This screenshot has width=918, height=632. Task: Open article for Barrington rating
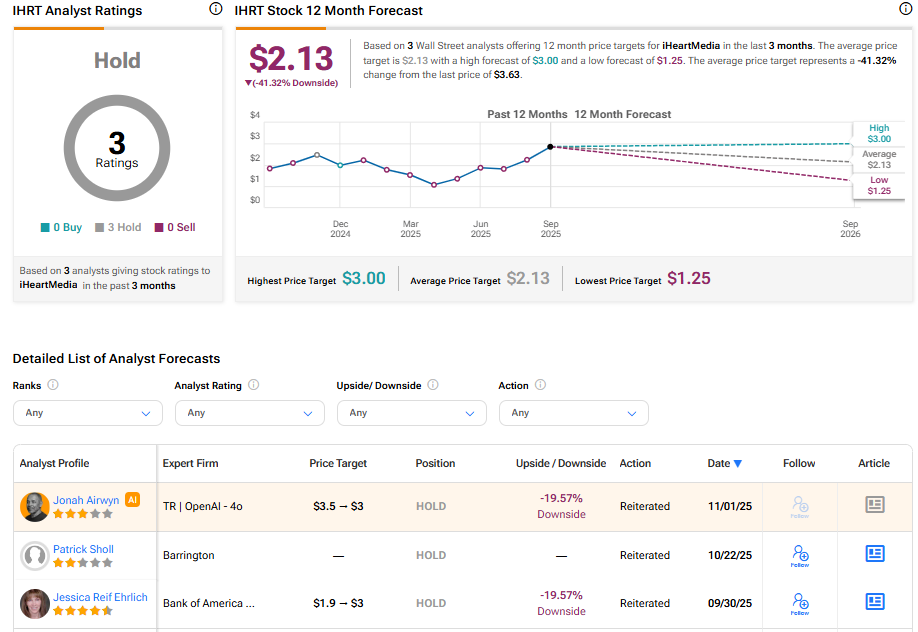point(875,554)
